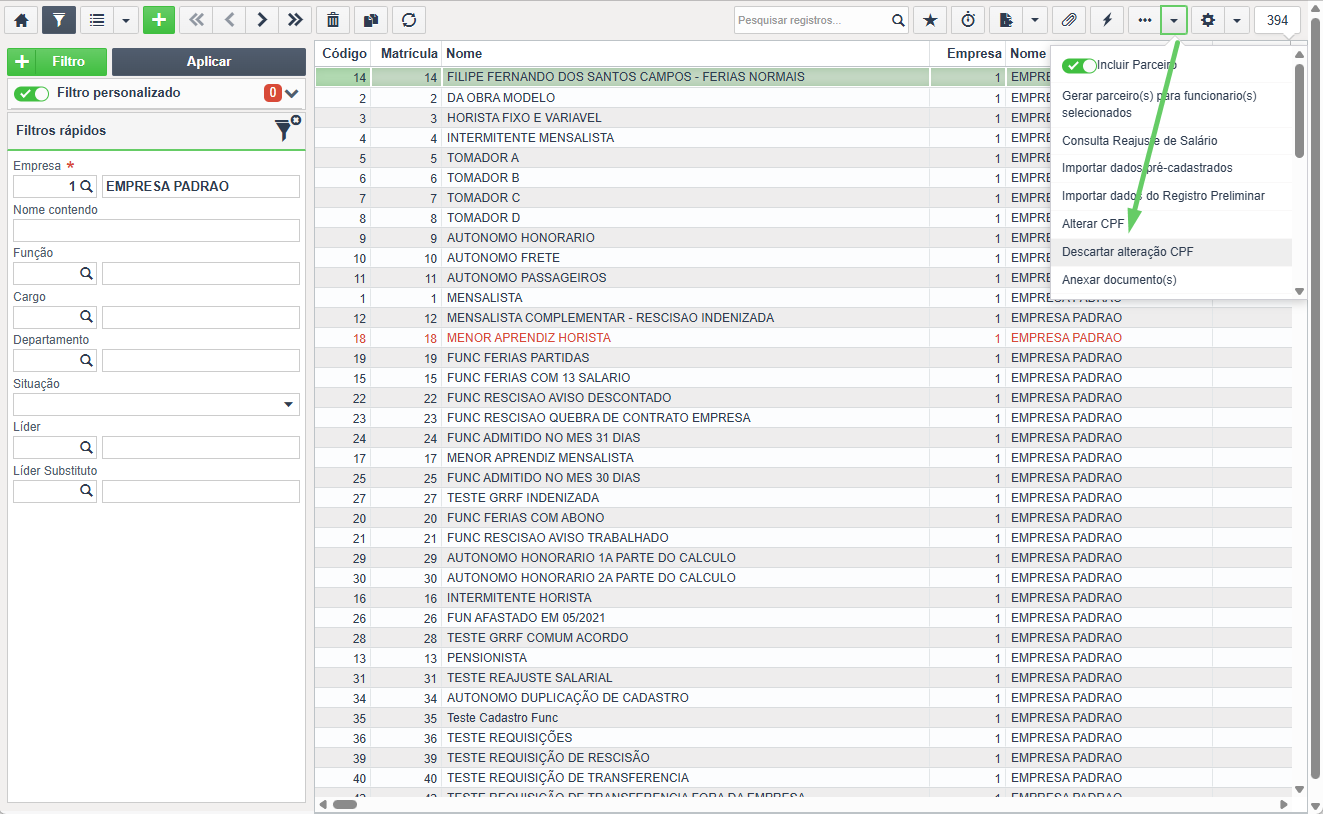Open Líder lookup magnifier

[87, 447]
